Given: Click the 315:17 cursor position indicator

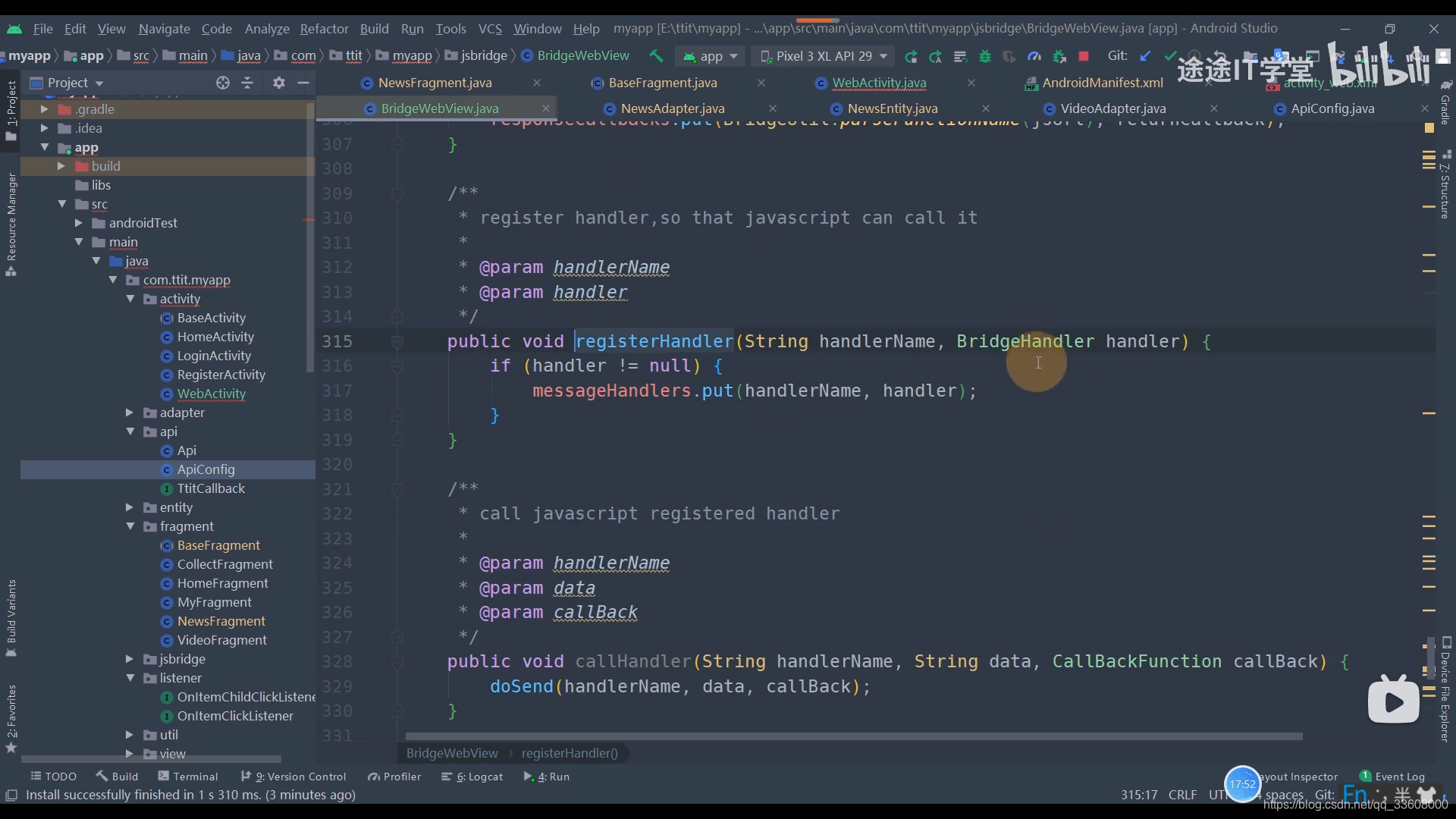Looking at the screenshot, I should pos(1139,795).
